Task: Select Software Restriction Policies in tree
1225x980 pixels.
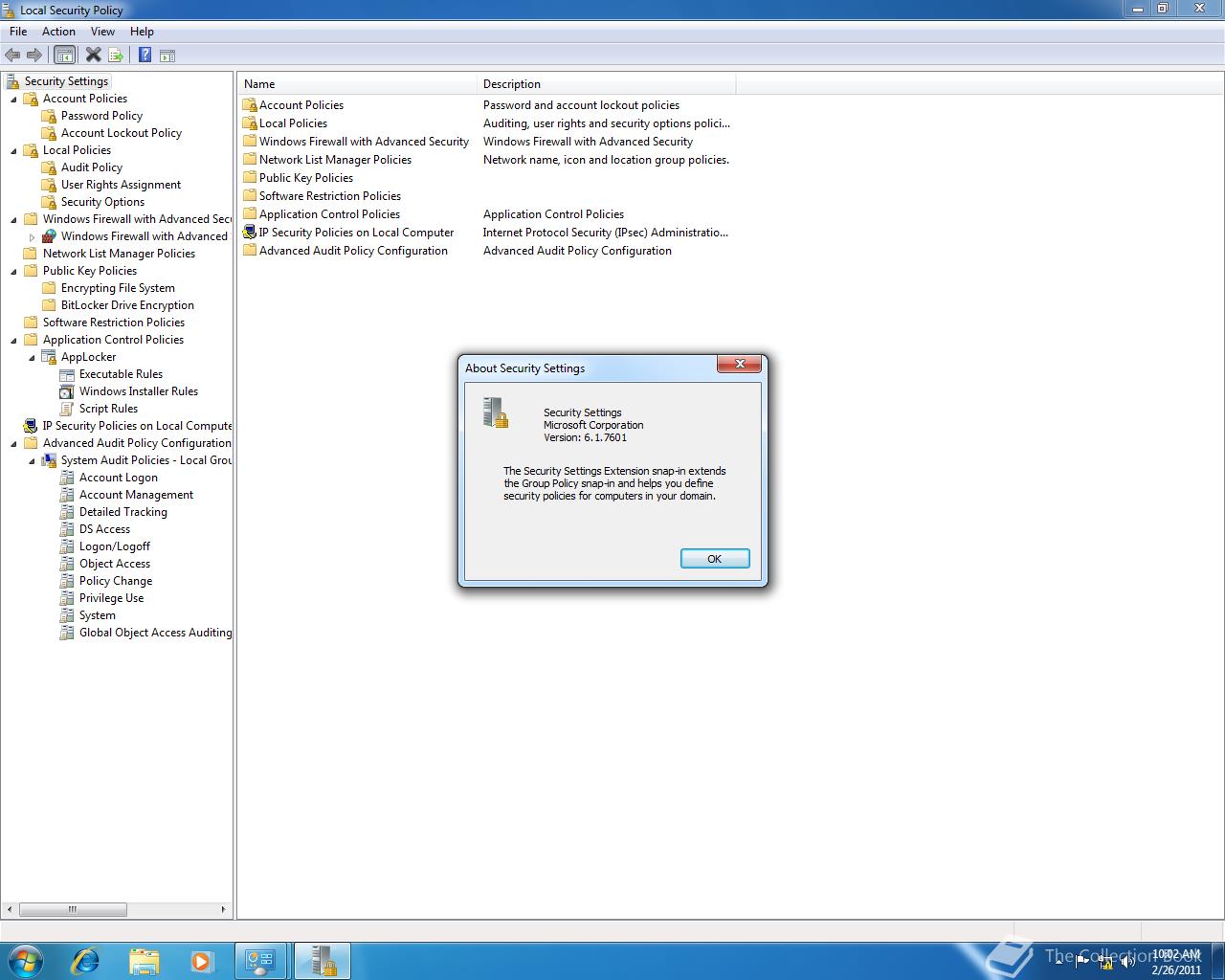Action: pos(114,323)
